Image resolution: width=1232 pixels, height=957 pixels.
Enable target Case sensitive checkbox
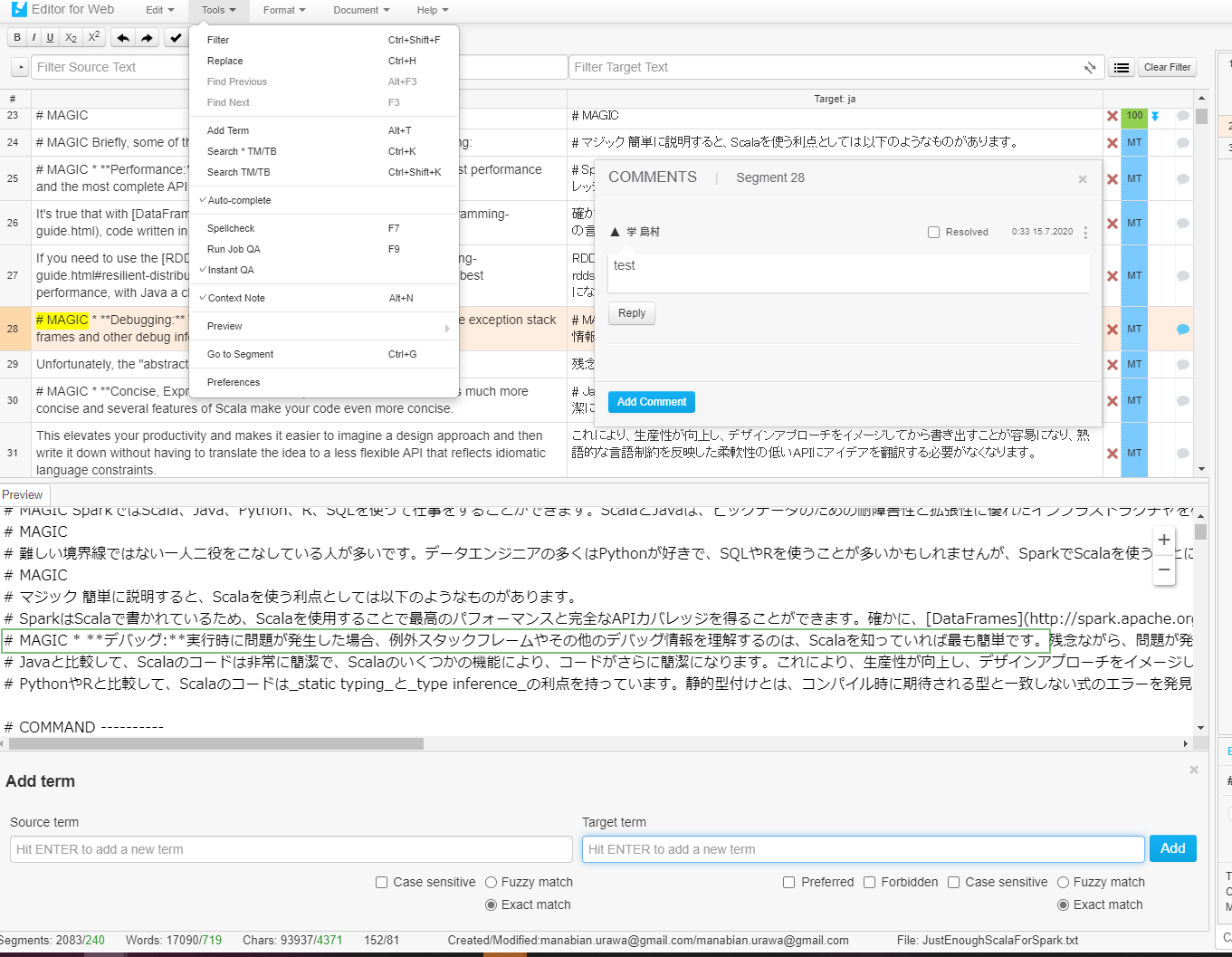tap(954, 882)
